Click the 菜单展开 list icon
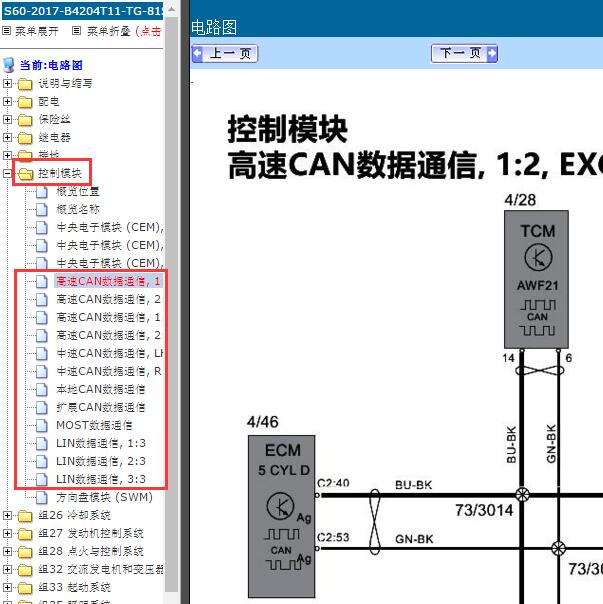The width and height of the screenshot is (603, 604). click(6, 30)
